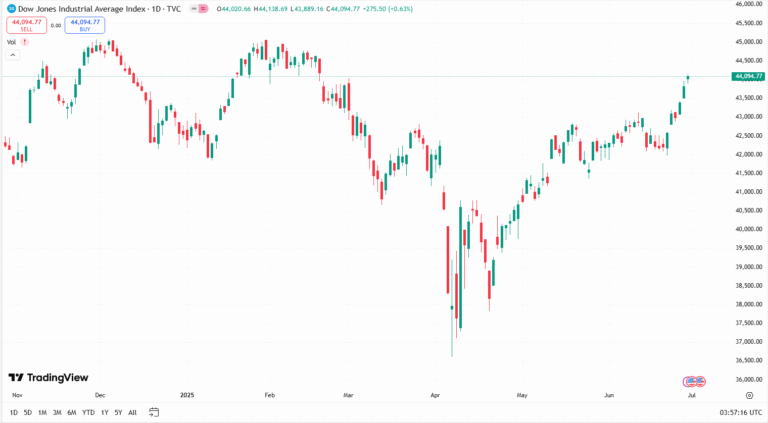This screenshot has height=423, width=768.
Task: Click the Vol indicator label
Action: (x=11, y=42)
